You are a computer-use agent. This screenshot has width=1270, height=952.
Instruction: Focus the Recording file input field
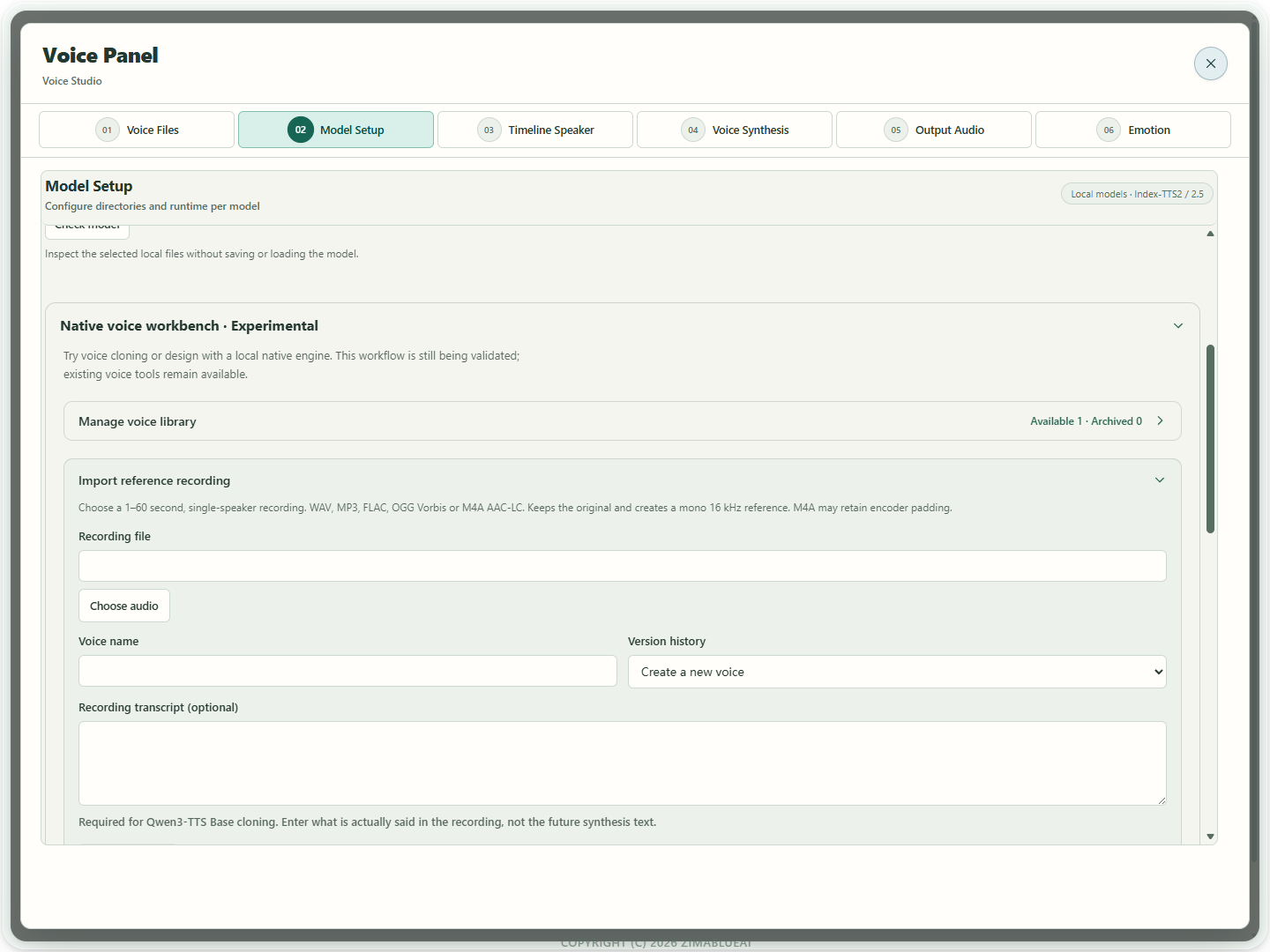[623, 566]
